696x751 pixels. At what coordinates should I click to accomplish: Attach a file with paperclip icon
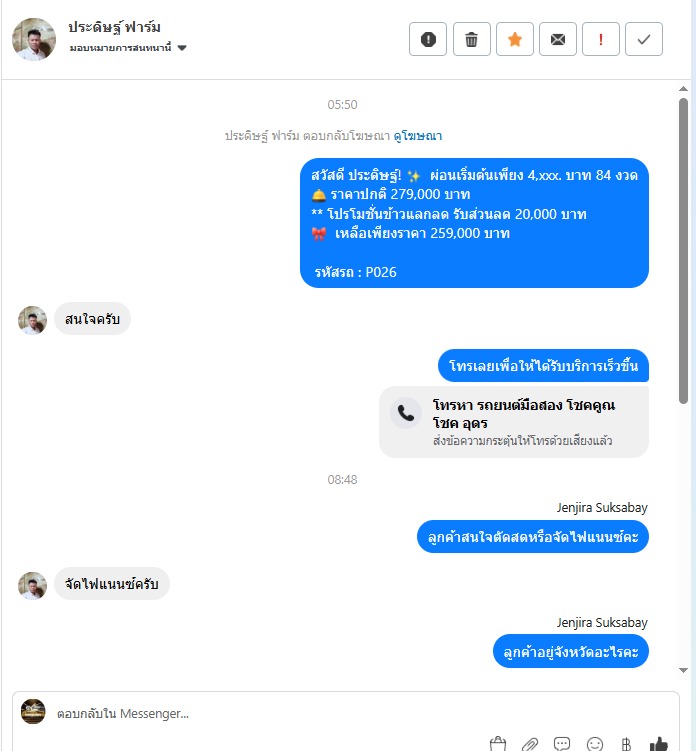point(530,744)
